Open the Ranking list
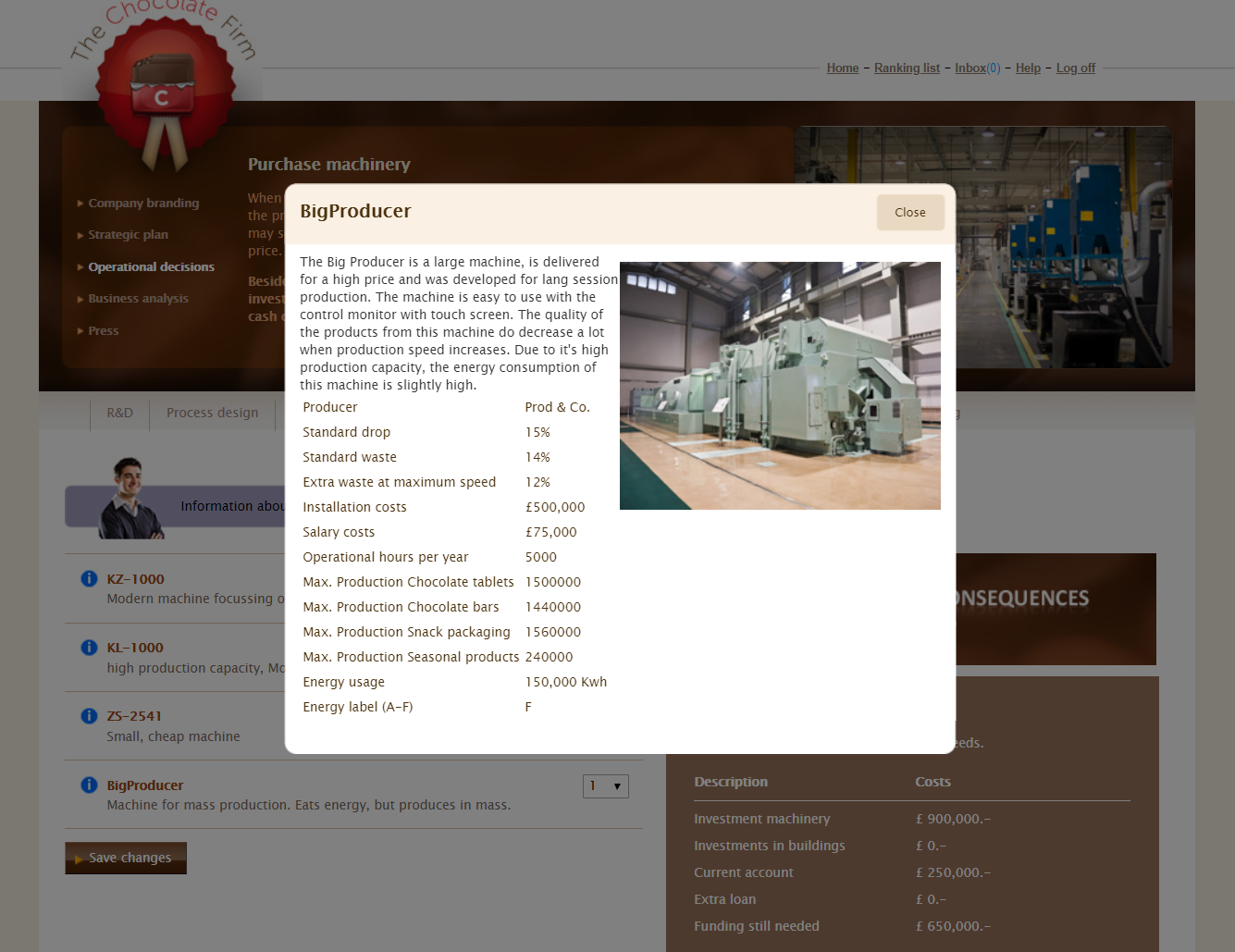Screen dimensions: 1235x952 point(907,68)
